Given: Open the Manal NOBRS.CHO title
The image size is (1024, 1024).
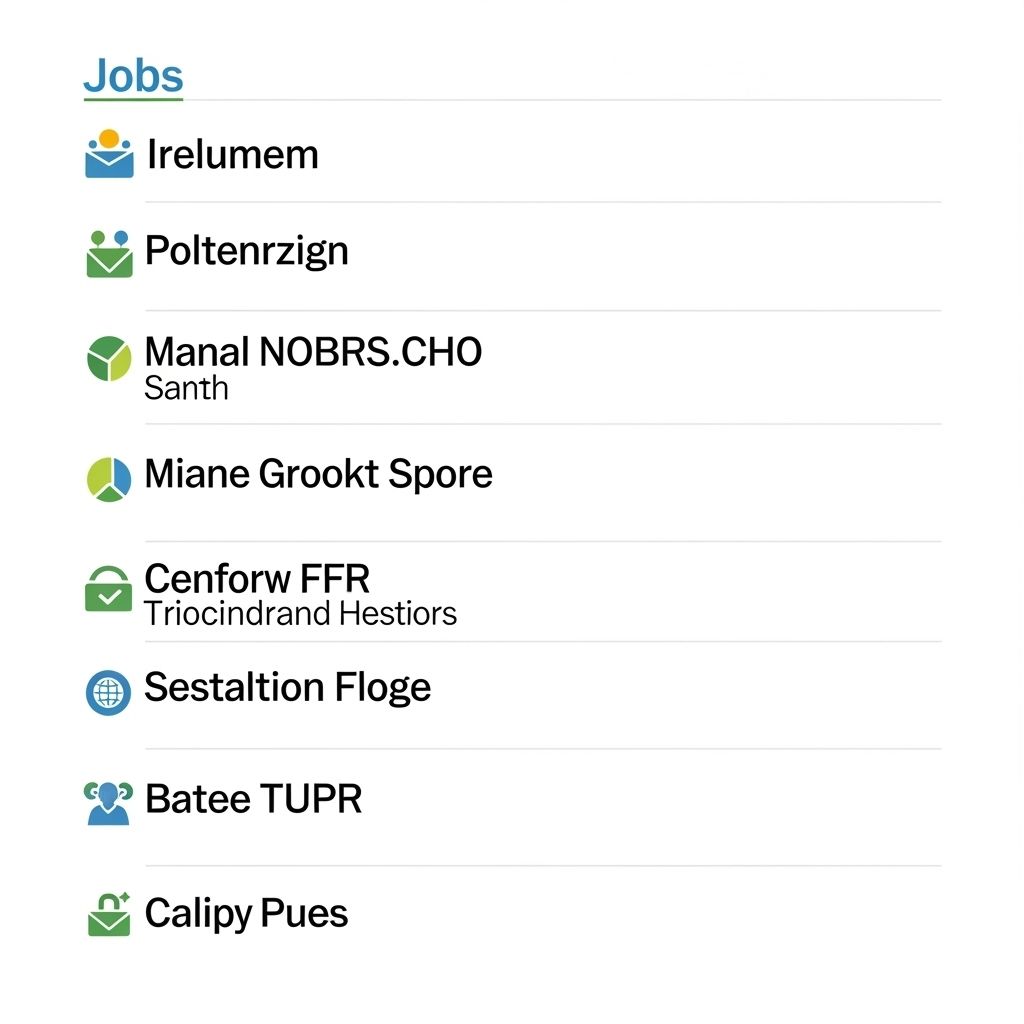Looking at the screenshot, I should (312, 352).
